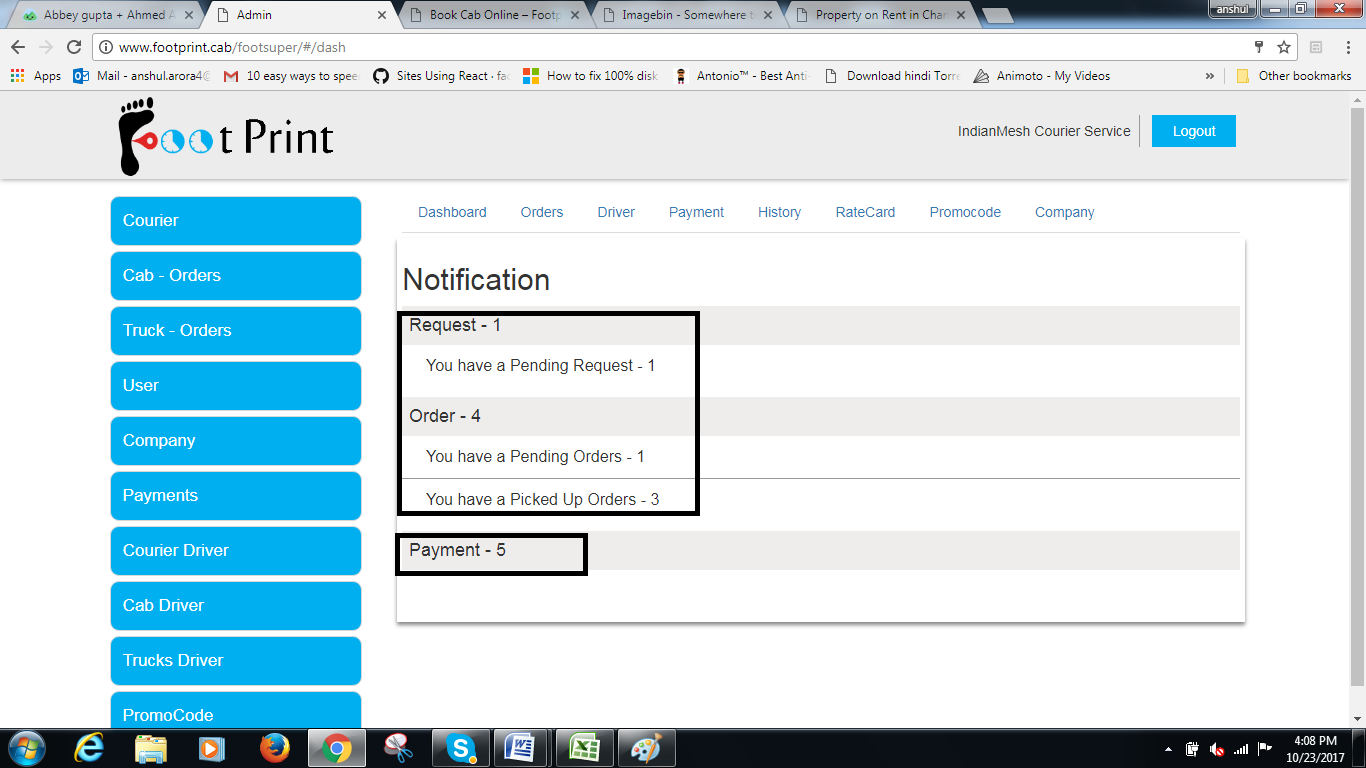
Task: Click the volume icon in system tray
Action: pyautogui.click(x=1217, y=748)
